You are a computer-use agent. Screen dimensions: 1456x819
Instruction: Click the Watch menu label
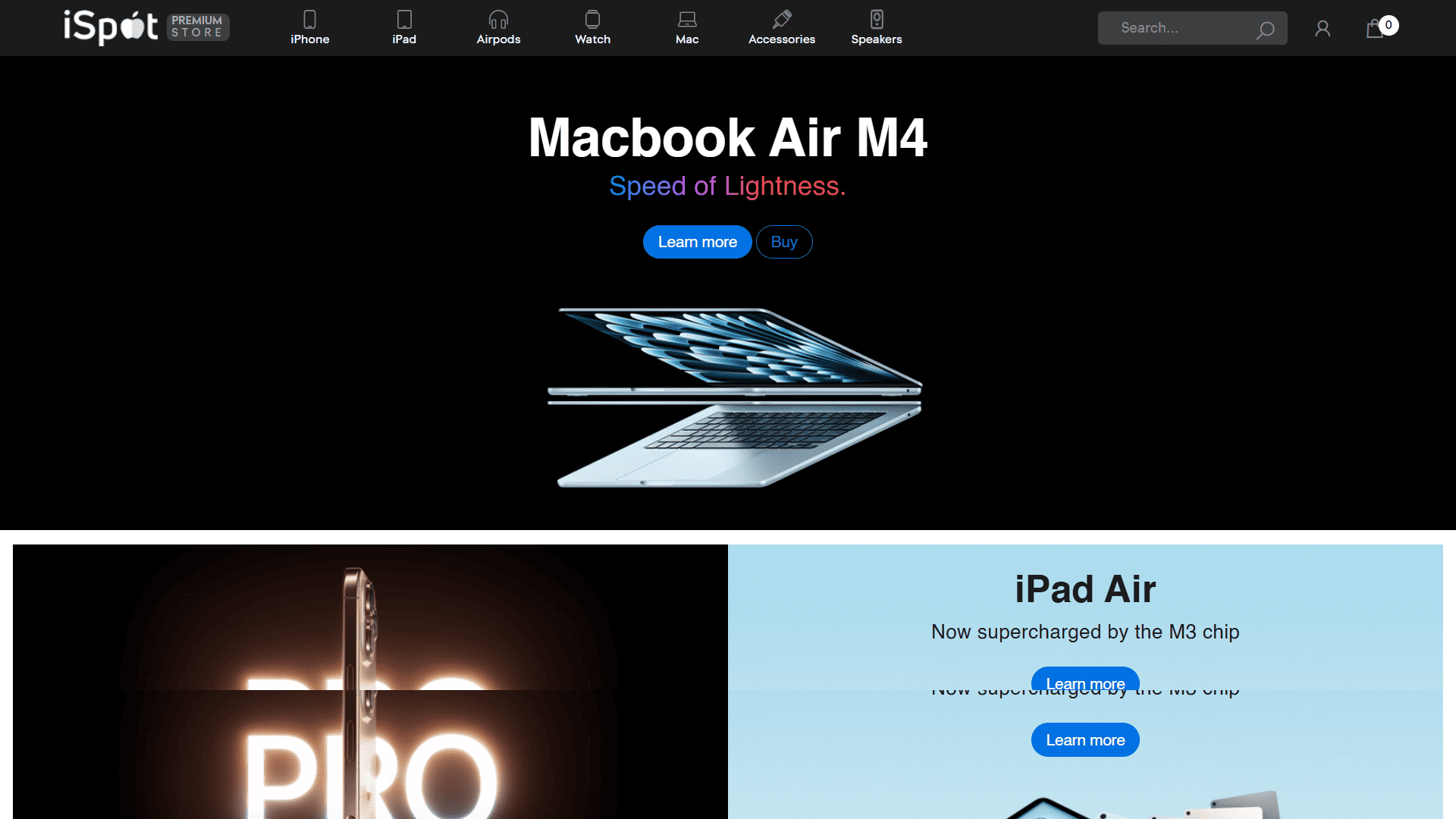coord(592,39)
